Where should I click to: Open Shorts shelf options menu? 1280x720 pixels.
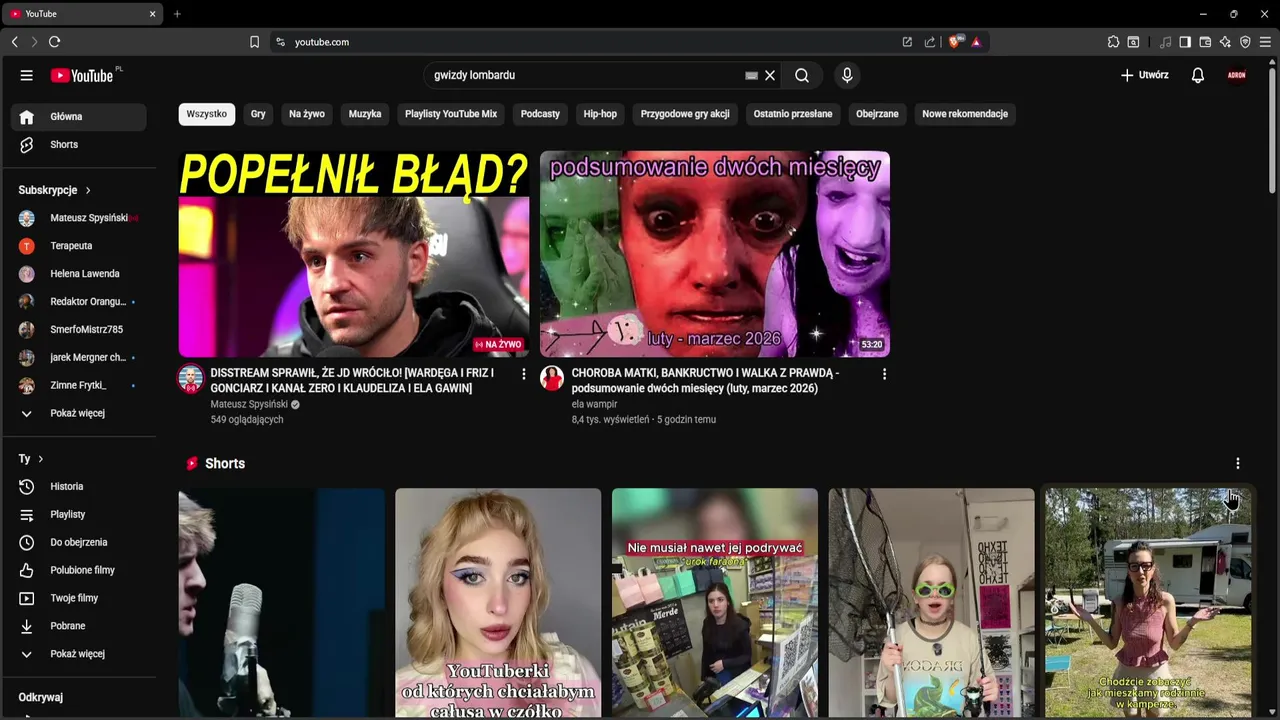click(1238, 464)
